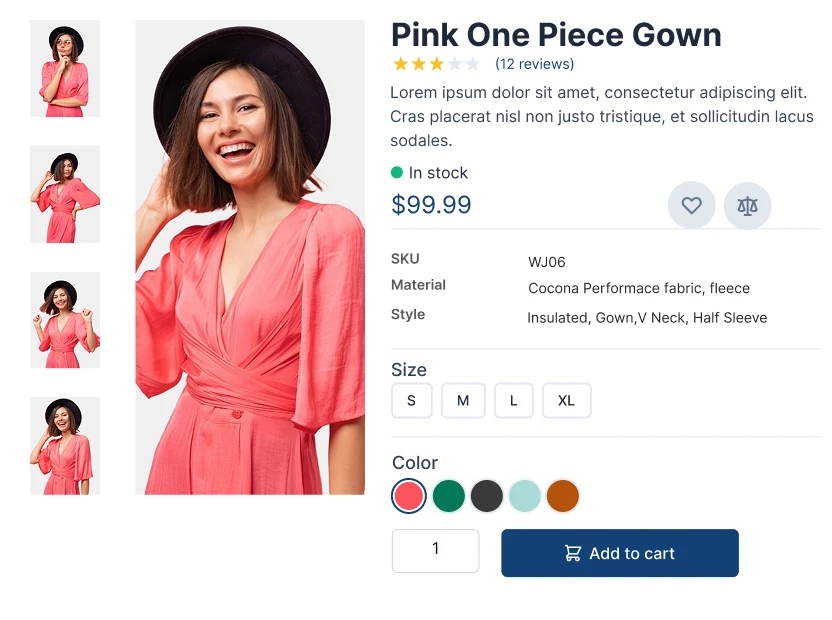Pick size XL option

click(x=566, y=401)
